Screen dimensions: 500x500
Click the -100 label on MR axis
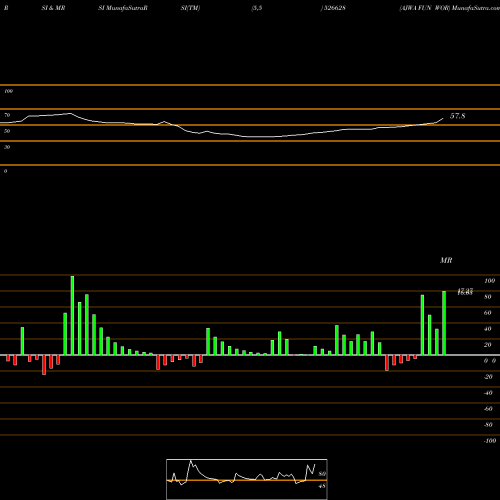click(x=489, y=441)
